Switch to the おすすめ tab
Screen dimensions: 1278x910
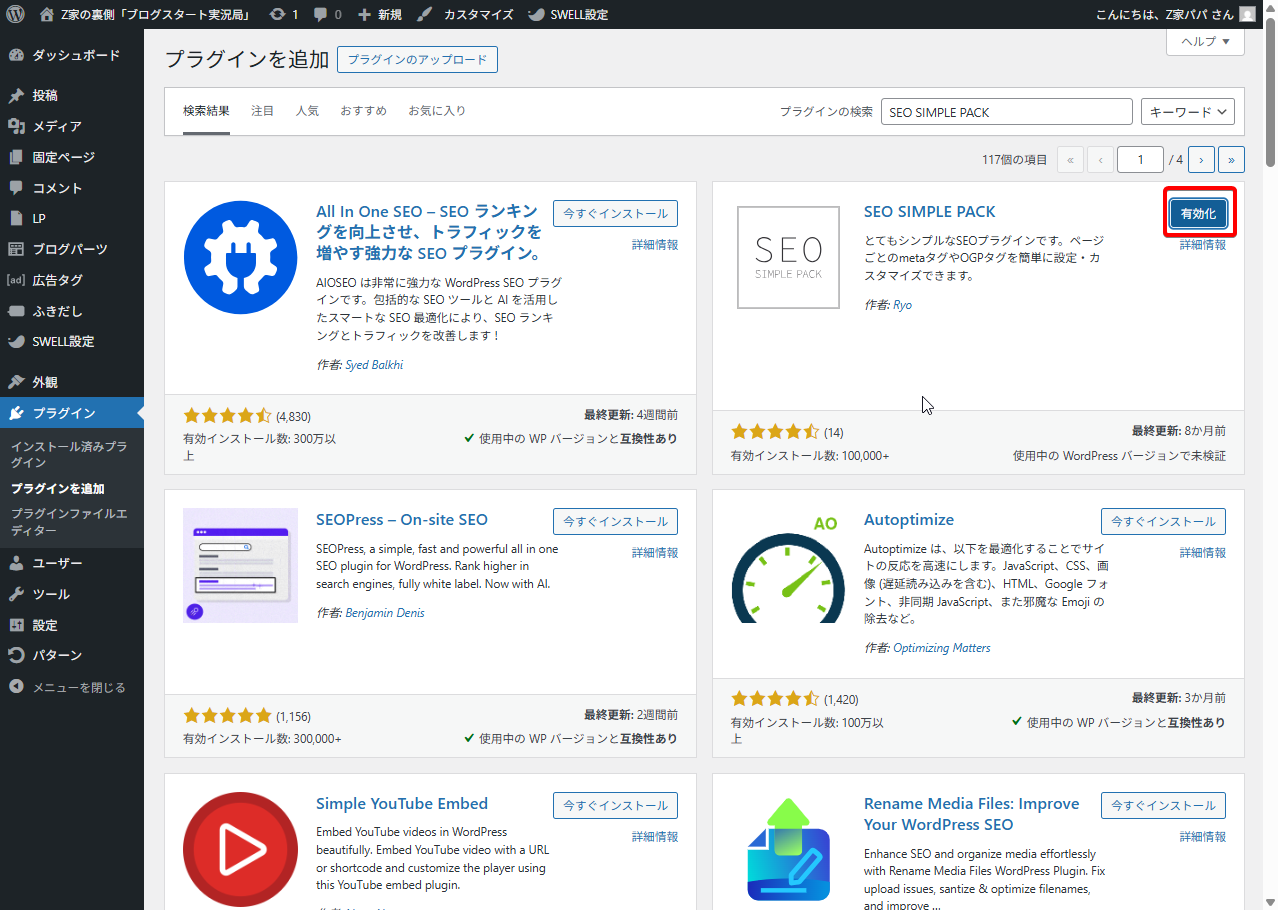363,111
